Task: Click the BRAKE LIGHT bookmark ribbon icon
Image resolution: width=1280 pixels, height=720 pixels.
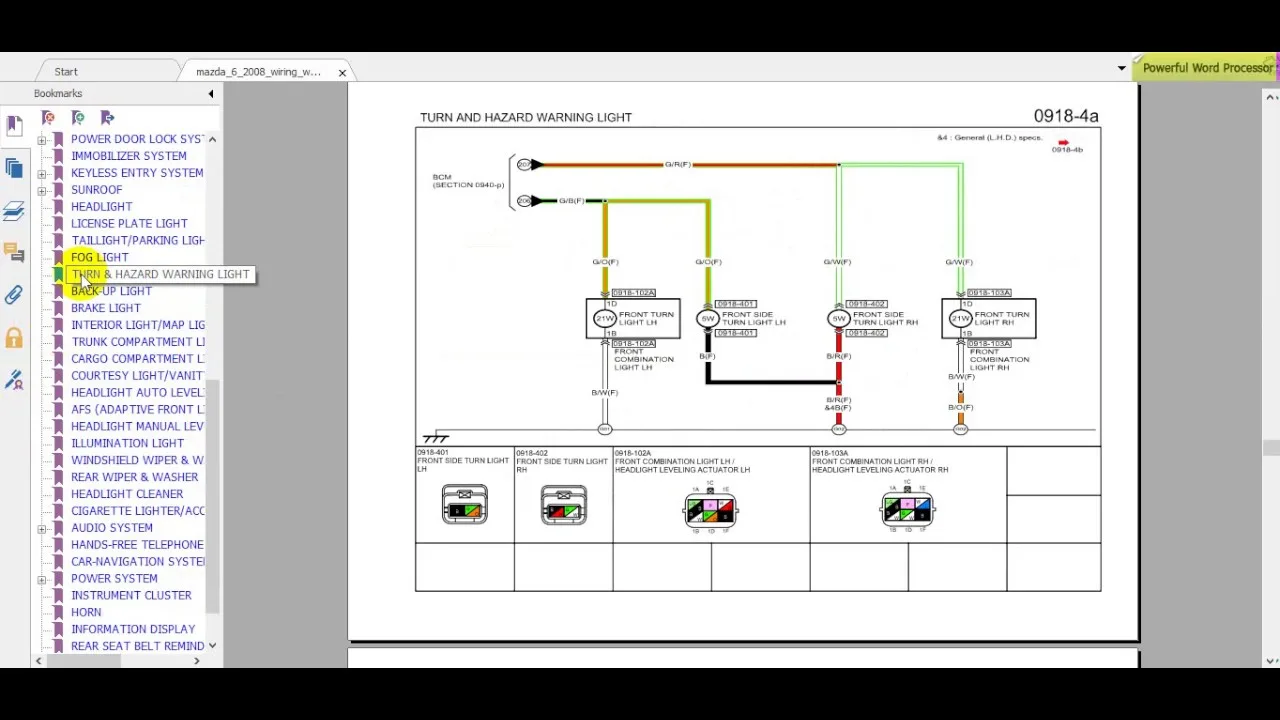Action: click(x=58, y=308)
